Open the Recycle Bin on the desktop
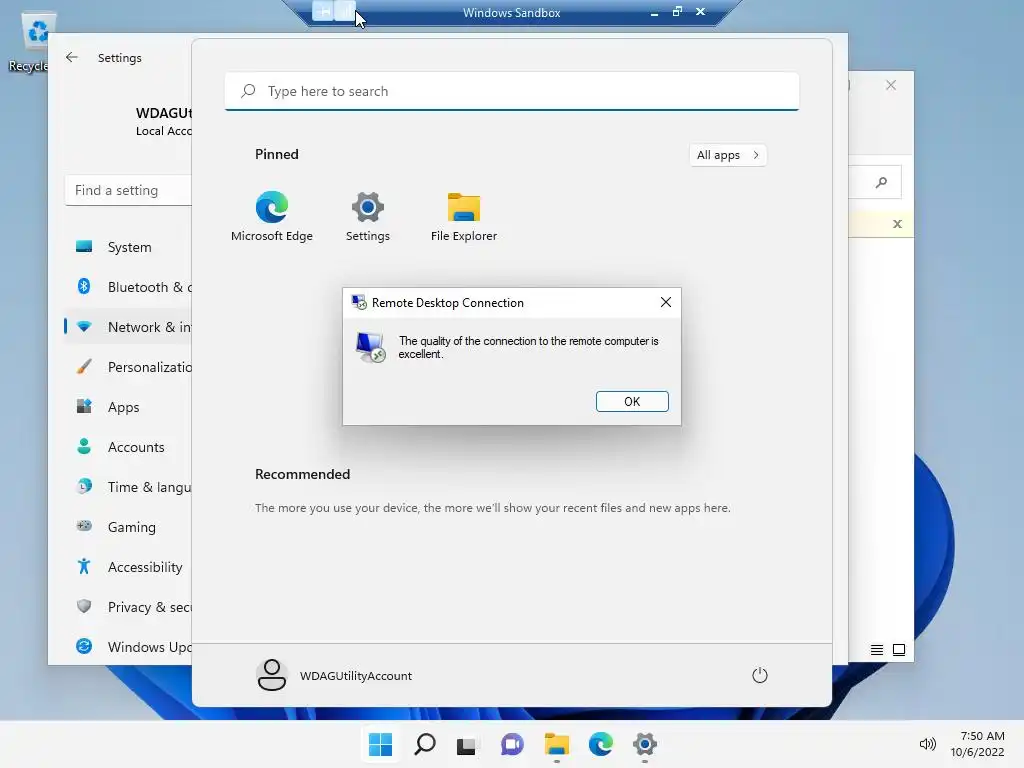 (31, 43)
